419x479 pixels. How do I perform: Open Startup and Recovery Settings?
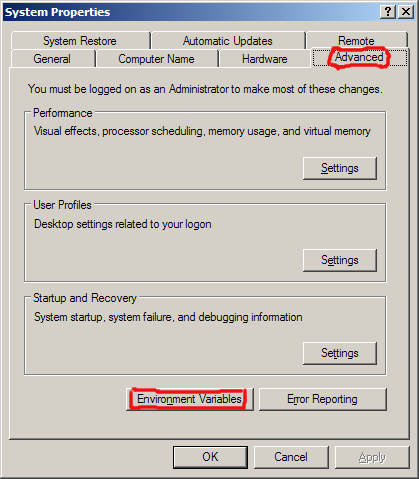coord(340,353)
